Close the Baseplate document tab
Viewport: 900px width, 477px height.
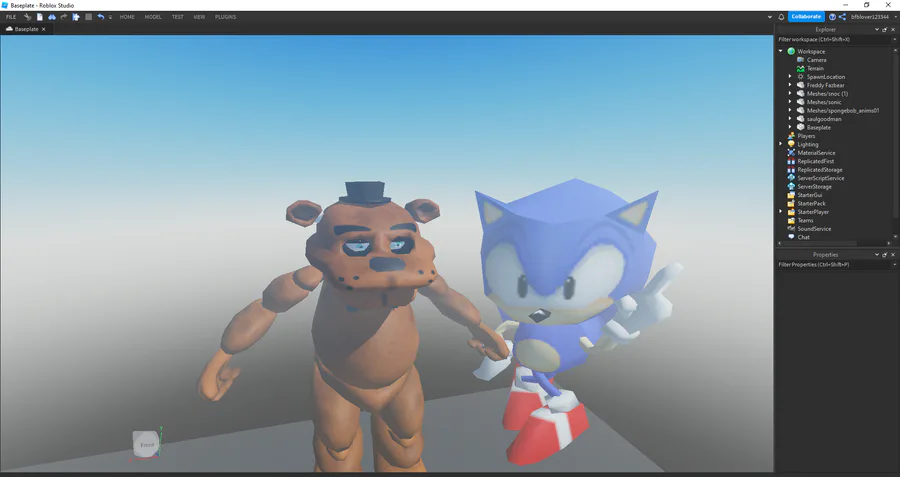[x=44, y=29]
